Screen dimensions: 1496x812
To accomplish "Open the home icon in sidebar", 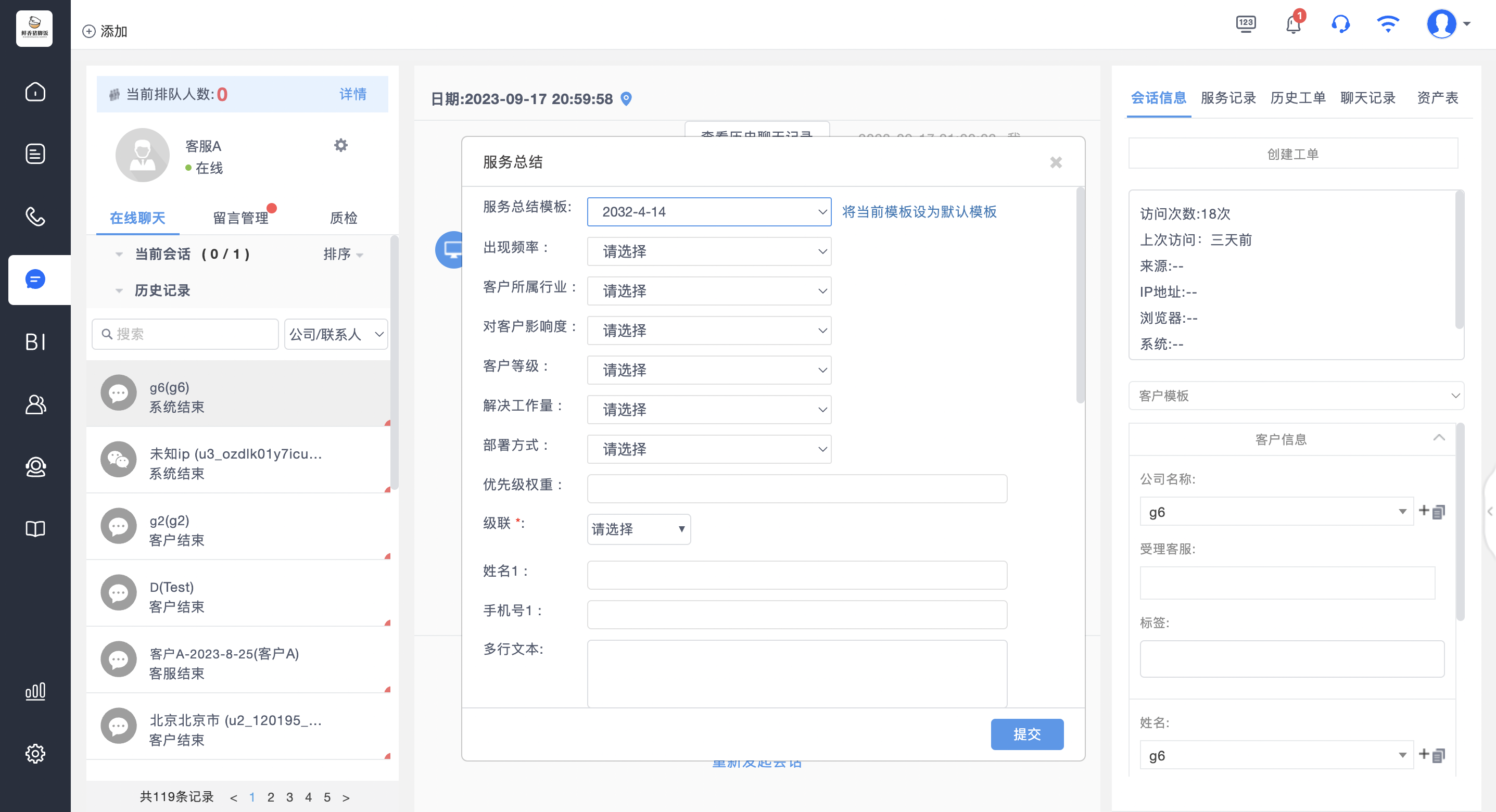I will [35, 92].
